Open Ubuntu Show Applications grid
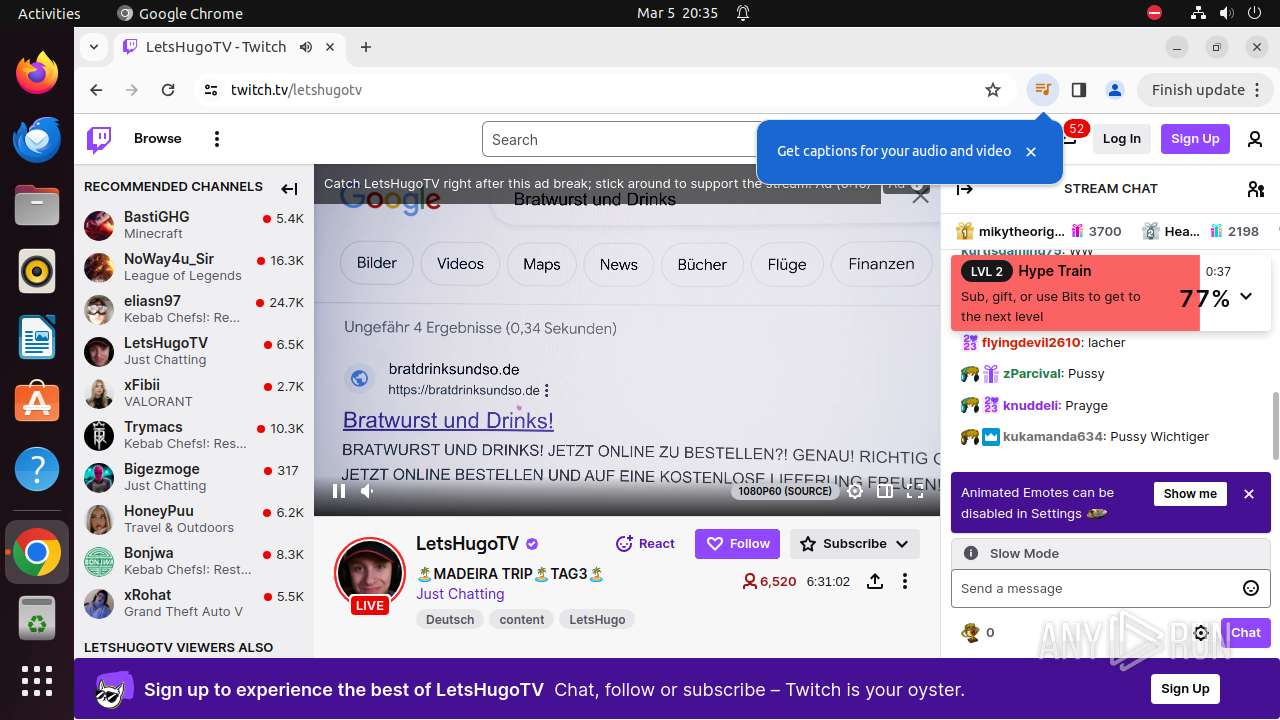The image size is (1280, 720). [37, 681]
